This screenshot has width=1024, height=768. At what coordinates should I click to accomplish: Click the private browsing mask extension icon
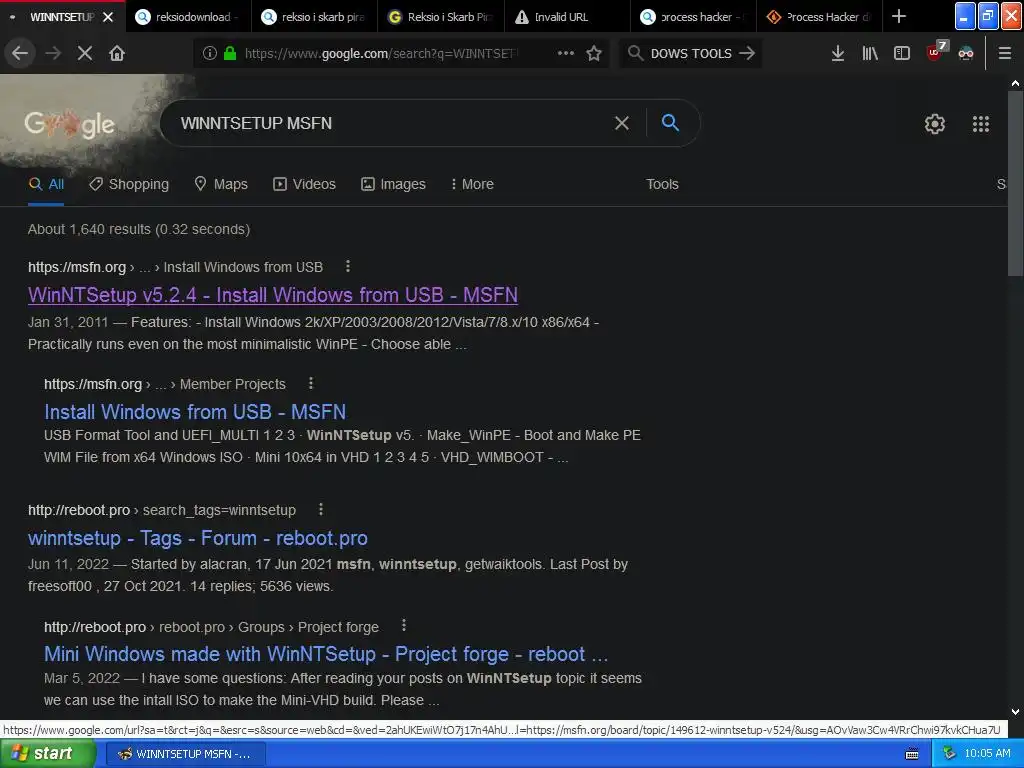[966, 53]
